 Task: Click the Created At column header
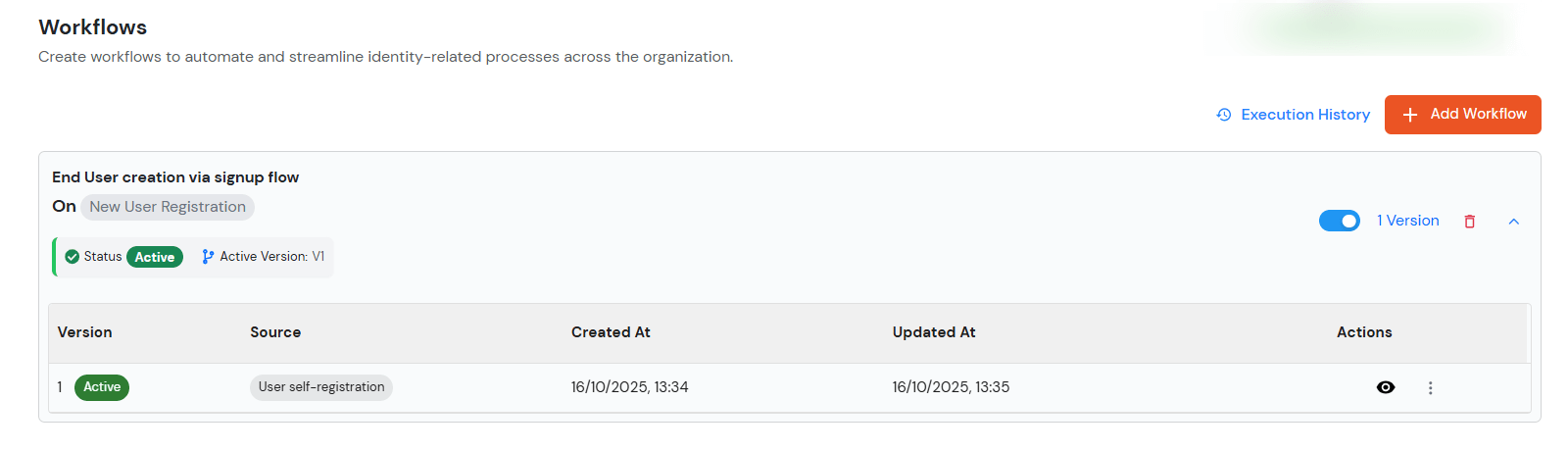(x=611, y=332)
